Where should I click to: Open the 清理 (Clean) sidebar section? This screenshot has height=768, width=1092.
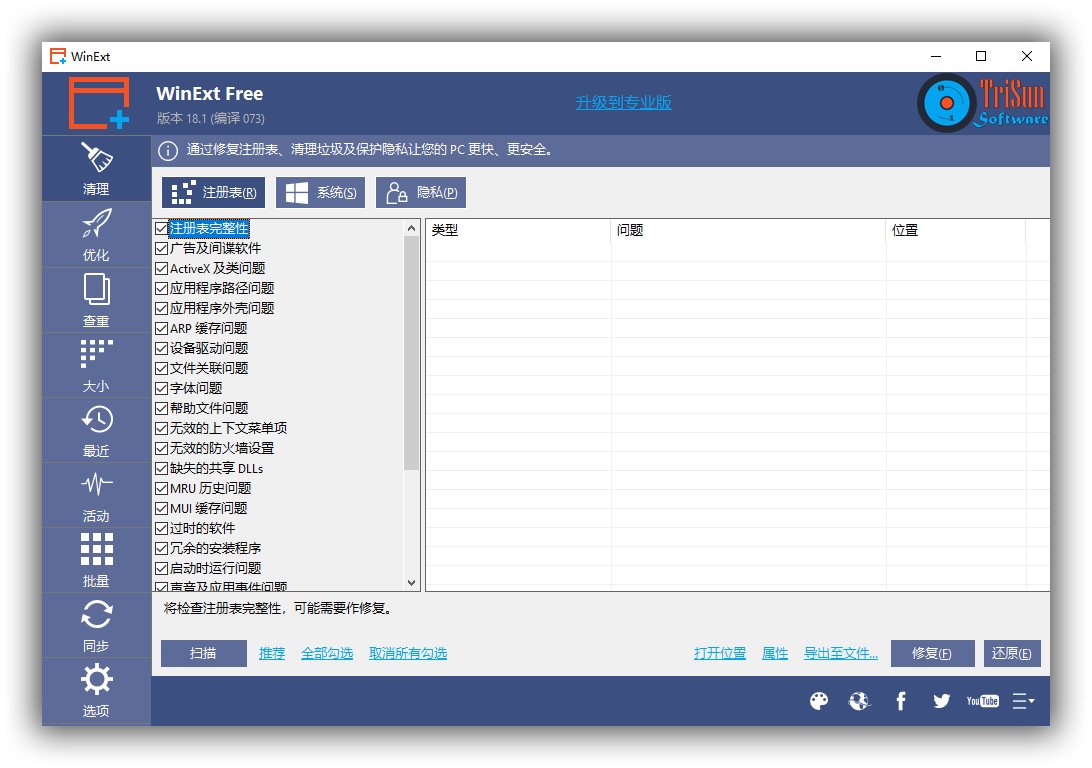[96, 169]
